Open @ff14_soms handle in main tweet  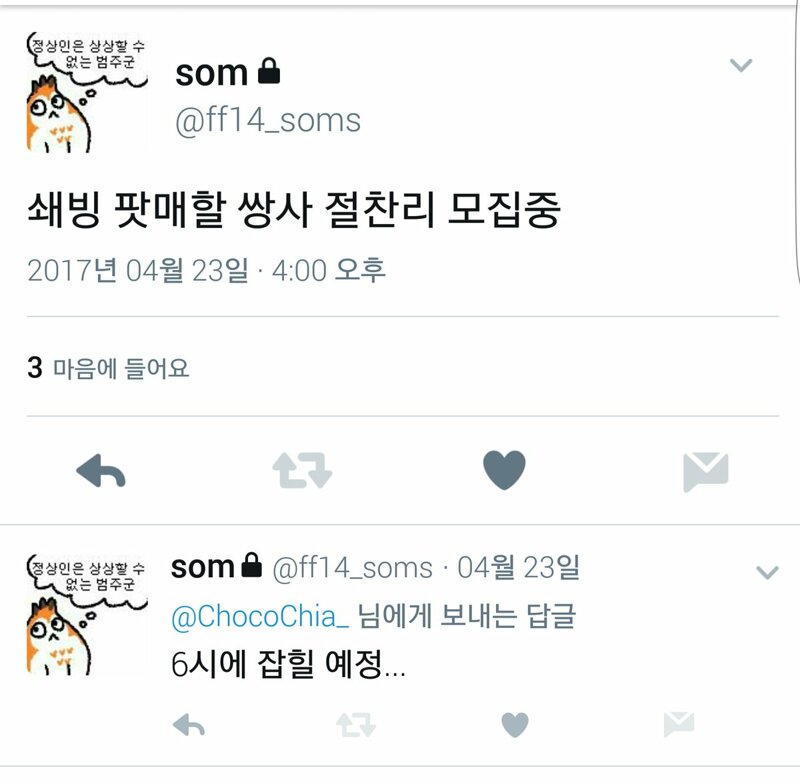click(x=268, y=121)
